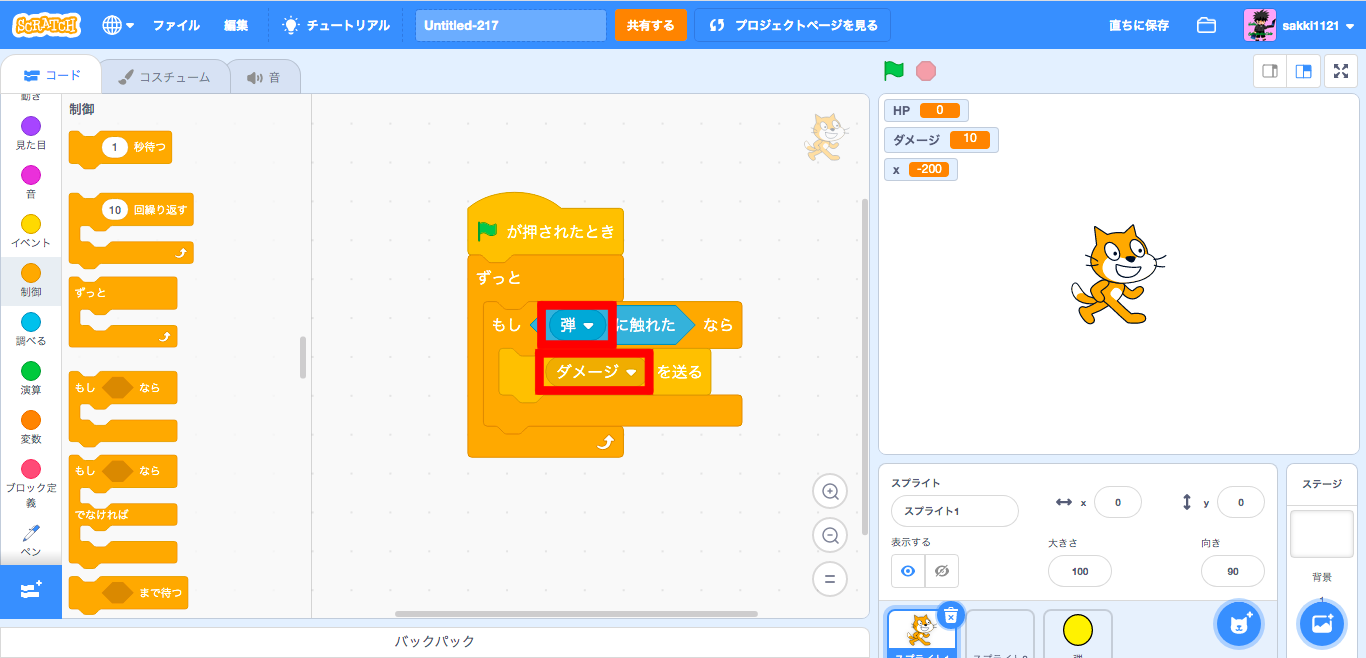Click the workspace vertical scrollbar
This screenshot has width=1366, height=658.
click(865, 368)
